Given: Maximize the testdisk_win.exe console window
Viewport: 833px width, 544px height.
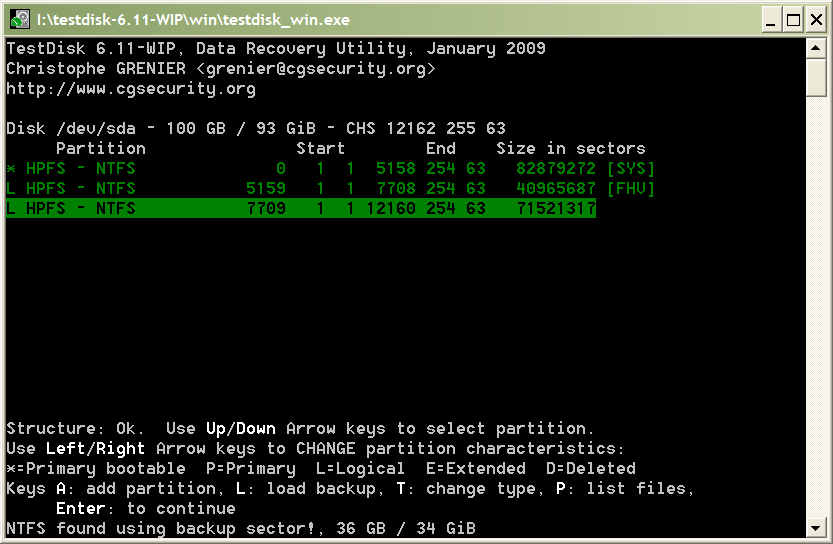Looking at the screenshot, I should pyautogui.click(x=794, y=20).
